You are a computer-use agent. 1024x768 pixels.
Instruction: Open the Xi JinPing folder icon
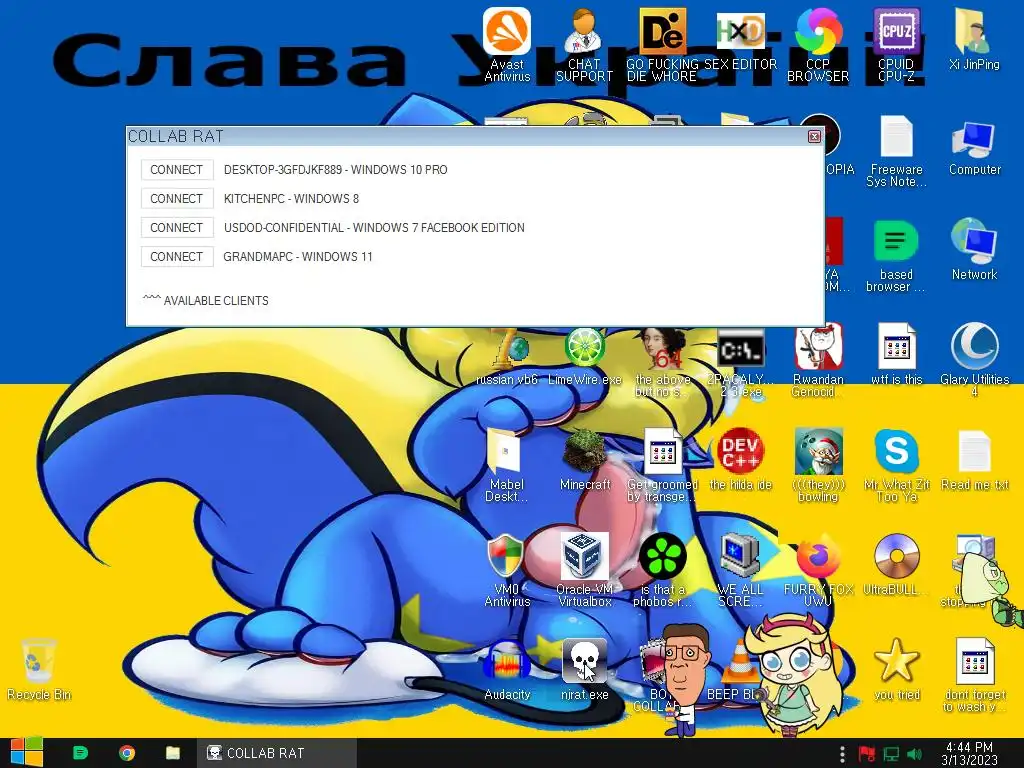974,39
